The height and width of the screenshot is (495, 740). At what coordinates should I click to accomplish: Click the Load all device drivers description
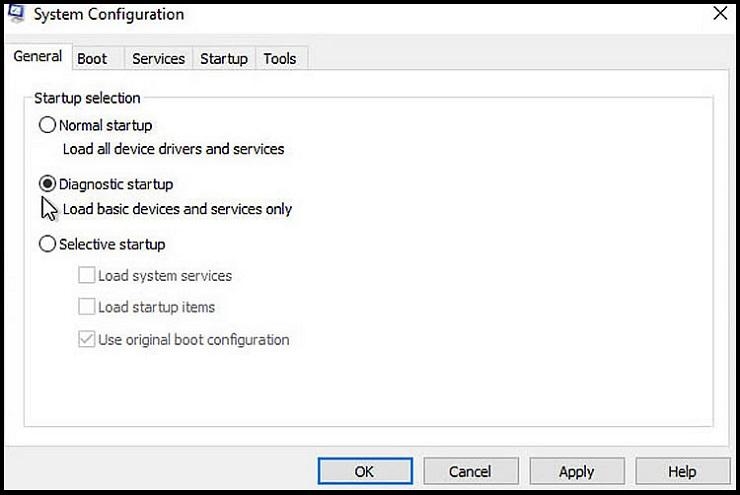click(174, 149)
